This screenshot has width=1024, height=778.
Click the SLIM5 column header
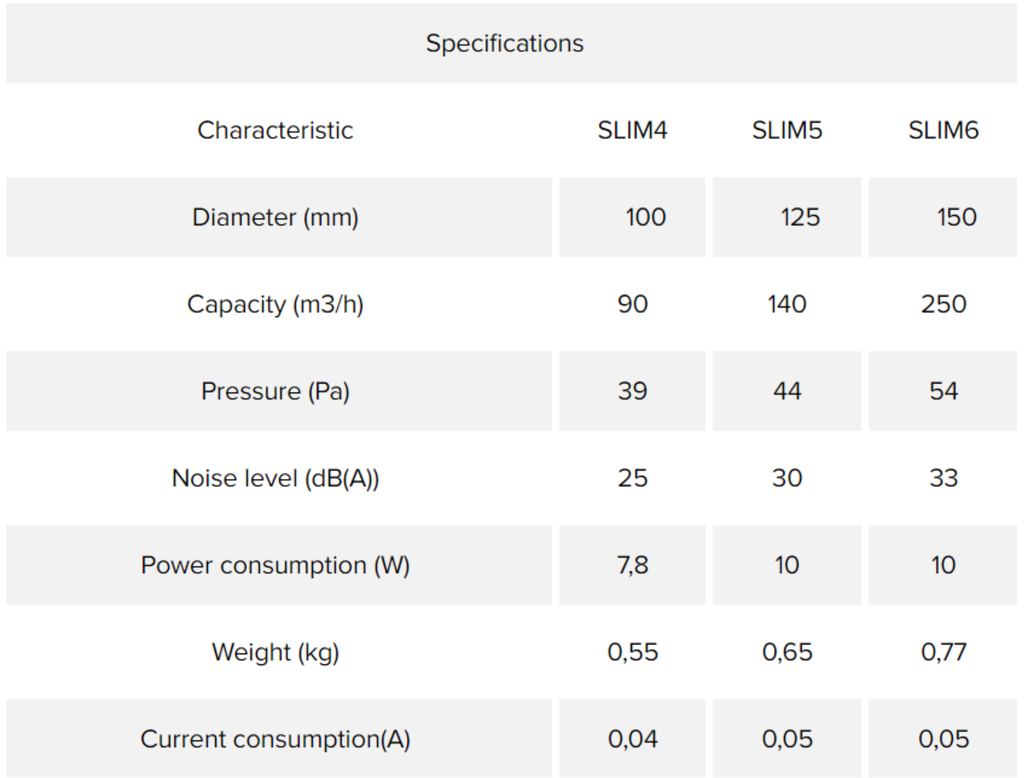(786, 130)
